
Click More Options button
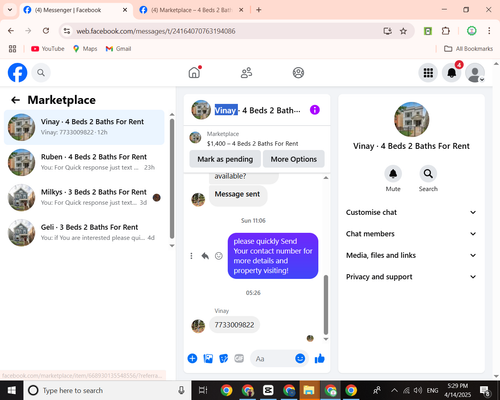coord(294,159)
